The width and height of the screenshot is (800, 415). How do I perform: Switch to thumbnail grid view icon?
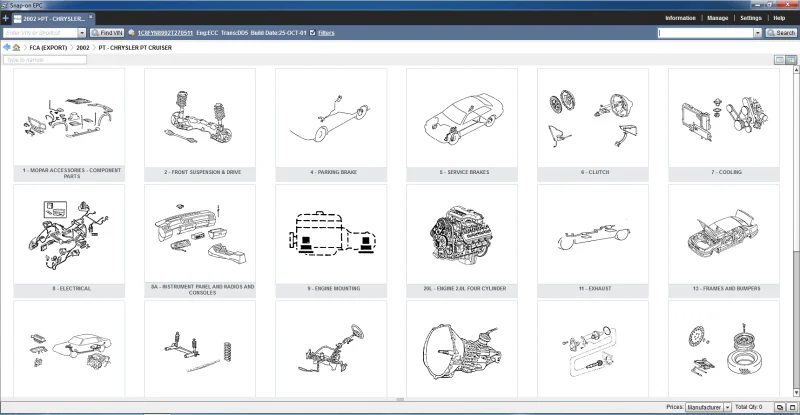[790, 60]
